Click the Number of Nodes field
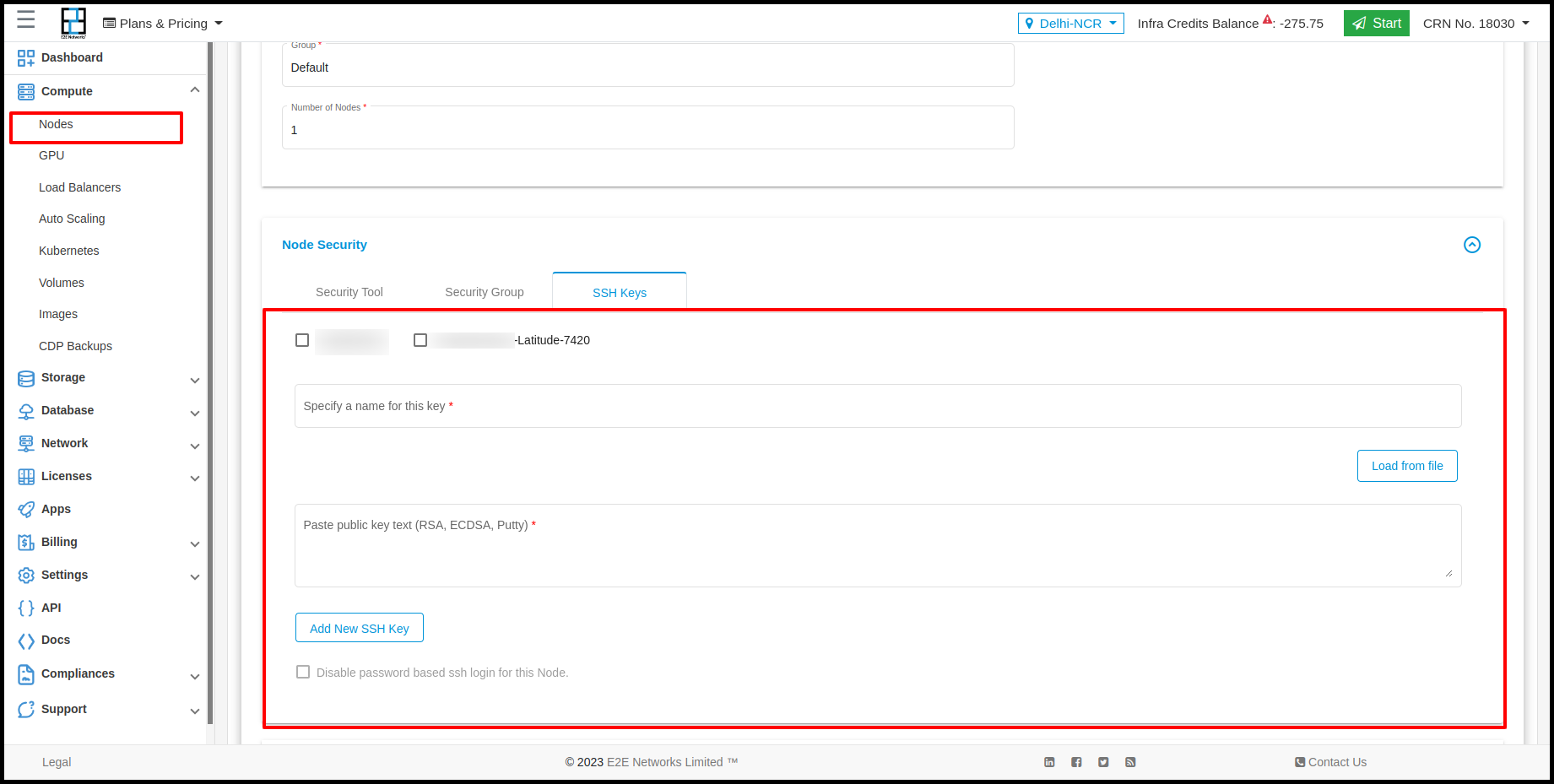 (648, 127)
